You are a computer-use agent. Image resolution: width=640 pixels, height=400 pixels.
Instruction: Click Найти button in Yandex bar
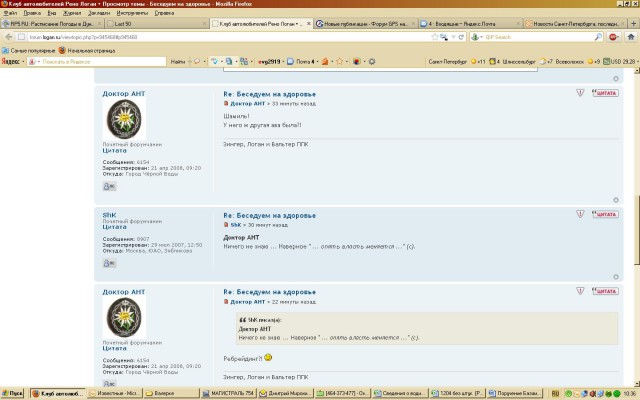[178, 62]
